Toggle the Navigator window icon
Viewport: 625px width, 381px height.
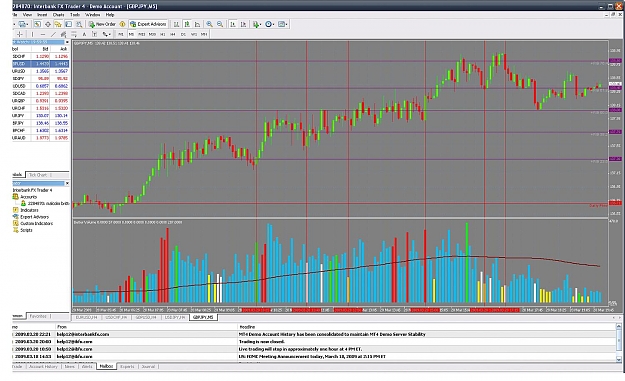[x=58, y=24]
